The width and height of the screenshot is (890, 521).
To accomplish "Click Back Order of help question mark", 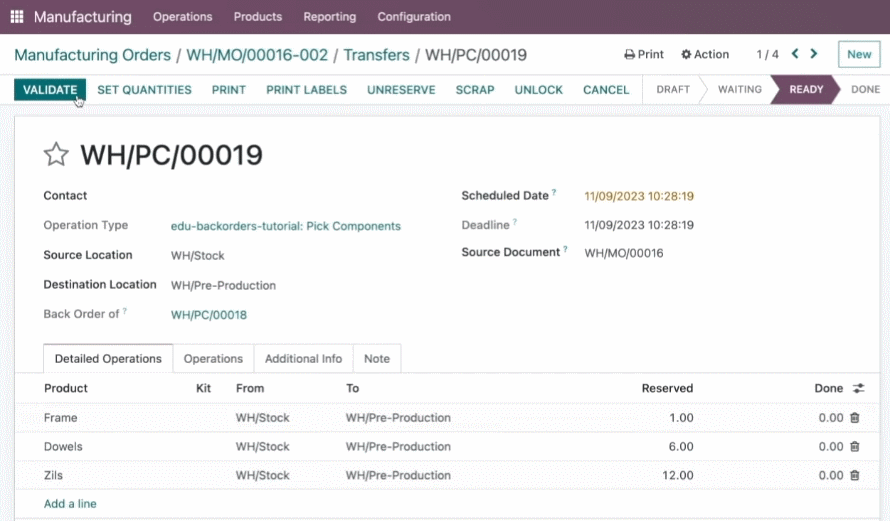I will (125, 311).
